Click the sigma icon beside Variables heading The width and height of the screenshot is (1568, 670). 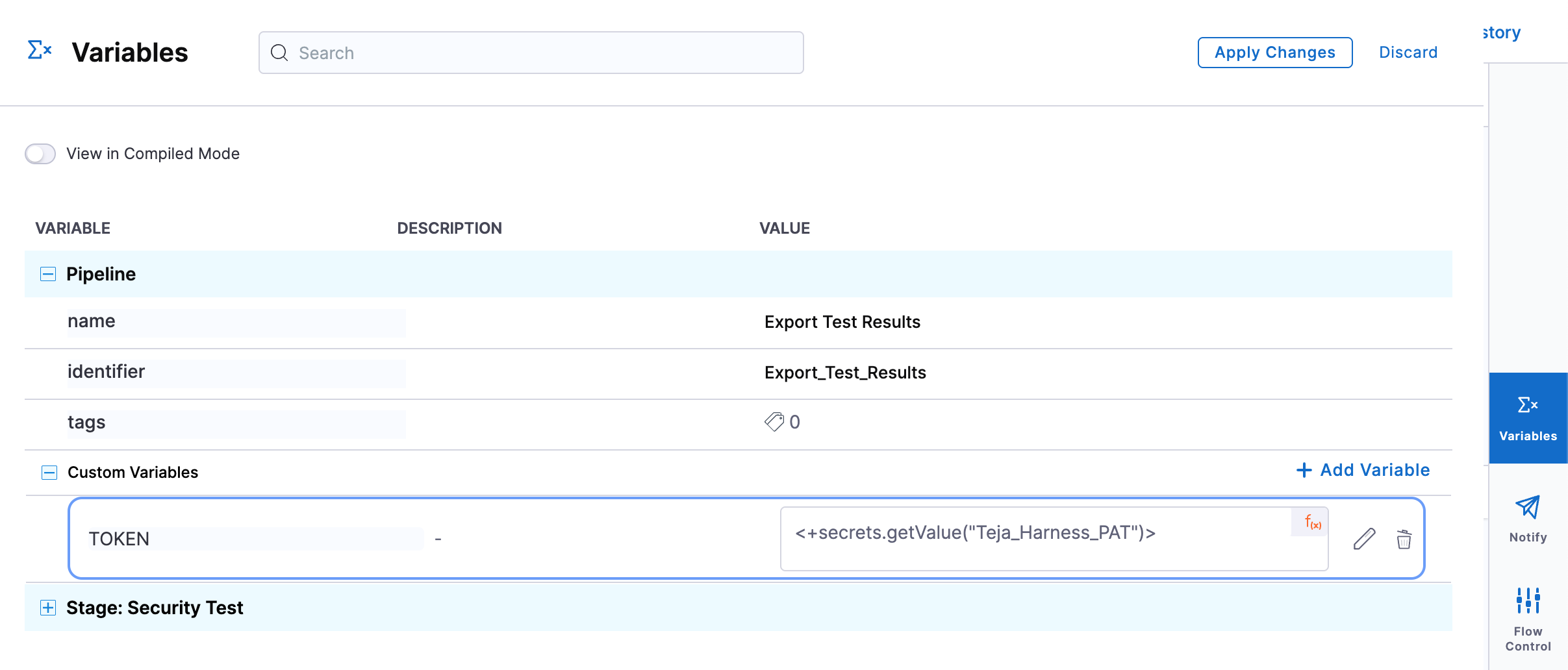[x=40, y=50]
